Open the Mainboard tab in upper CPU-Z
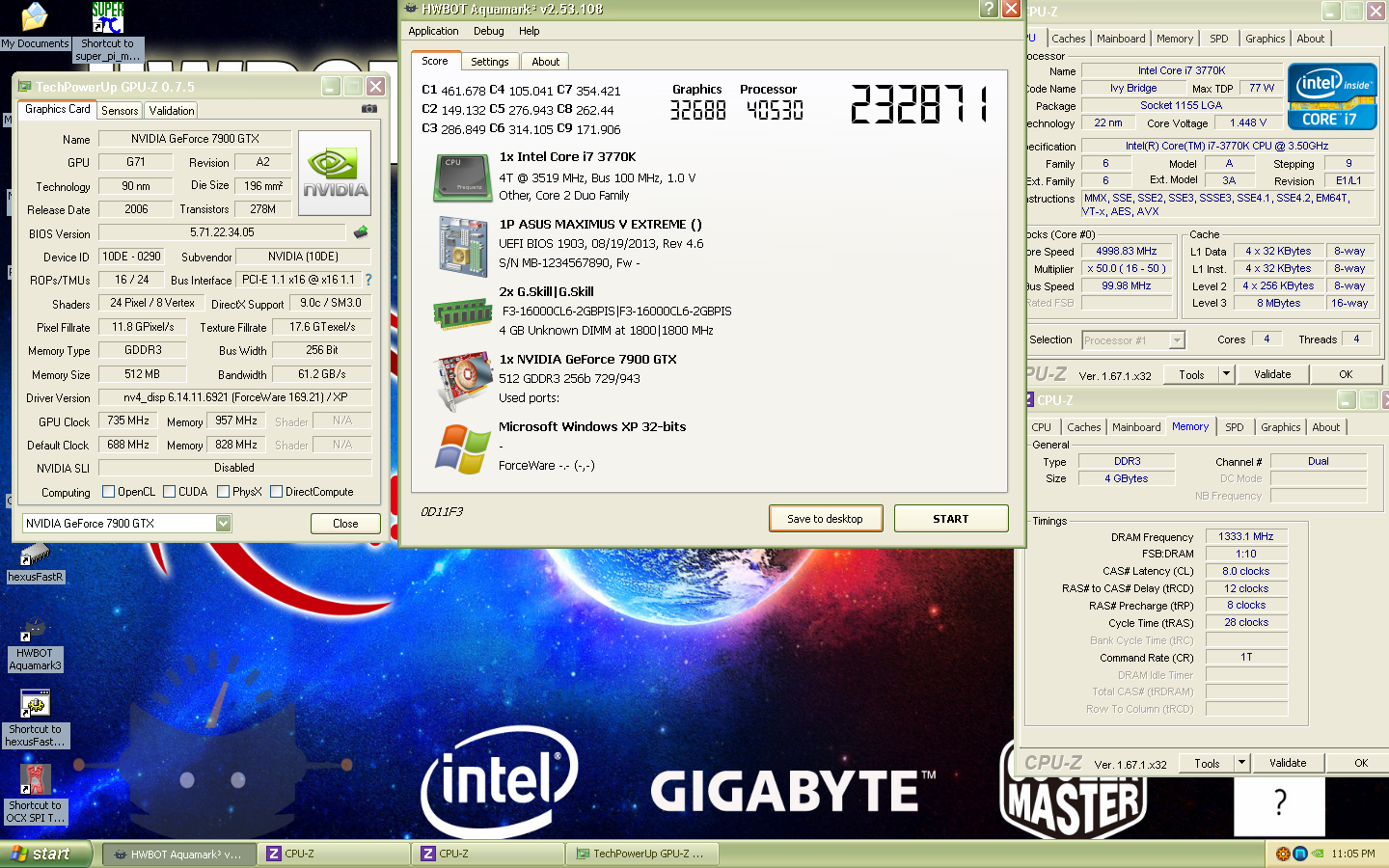The width and height of the screenshot is (1389, 868). point(1121,39)
